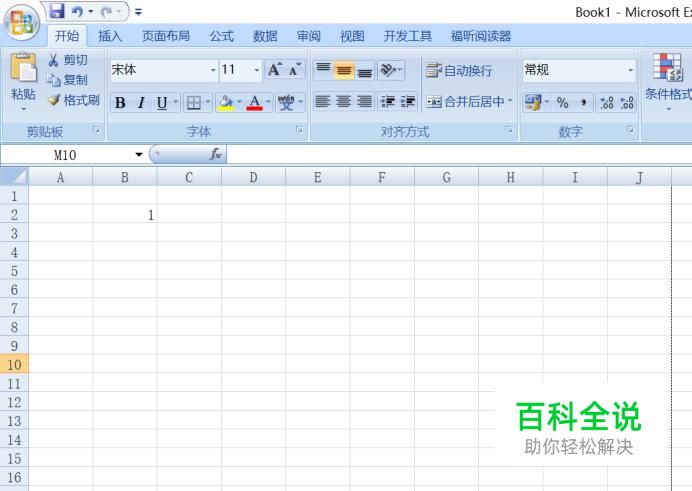
Task: Increase the cell indent
Action: pyautogui.click(x=408, y=102)
